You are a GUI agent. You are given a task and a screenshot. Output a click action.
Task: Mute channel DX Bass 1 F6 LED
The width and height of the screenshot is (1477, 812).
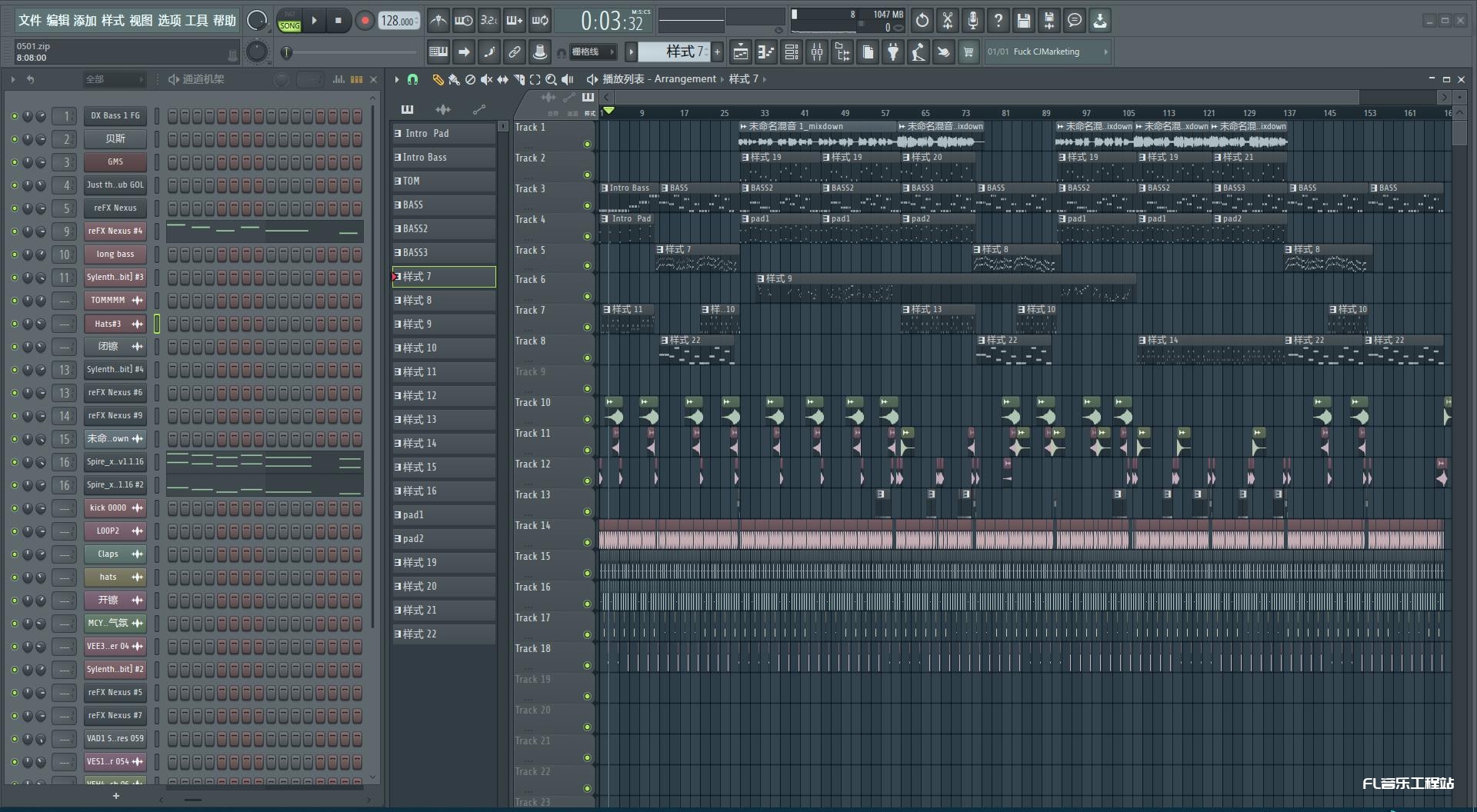[14, 116]
